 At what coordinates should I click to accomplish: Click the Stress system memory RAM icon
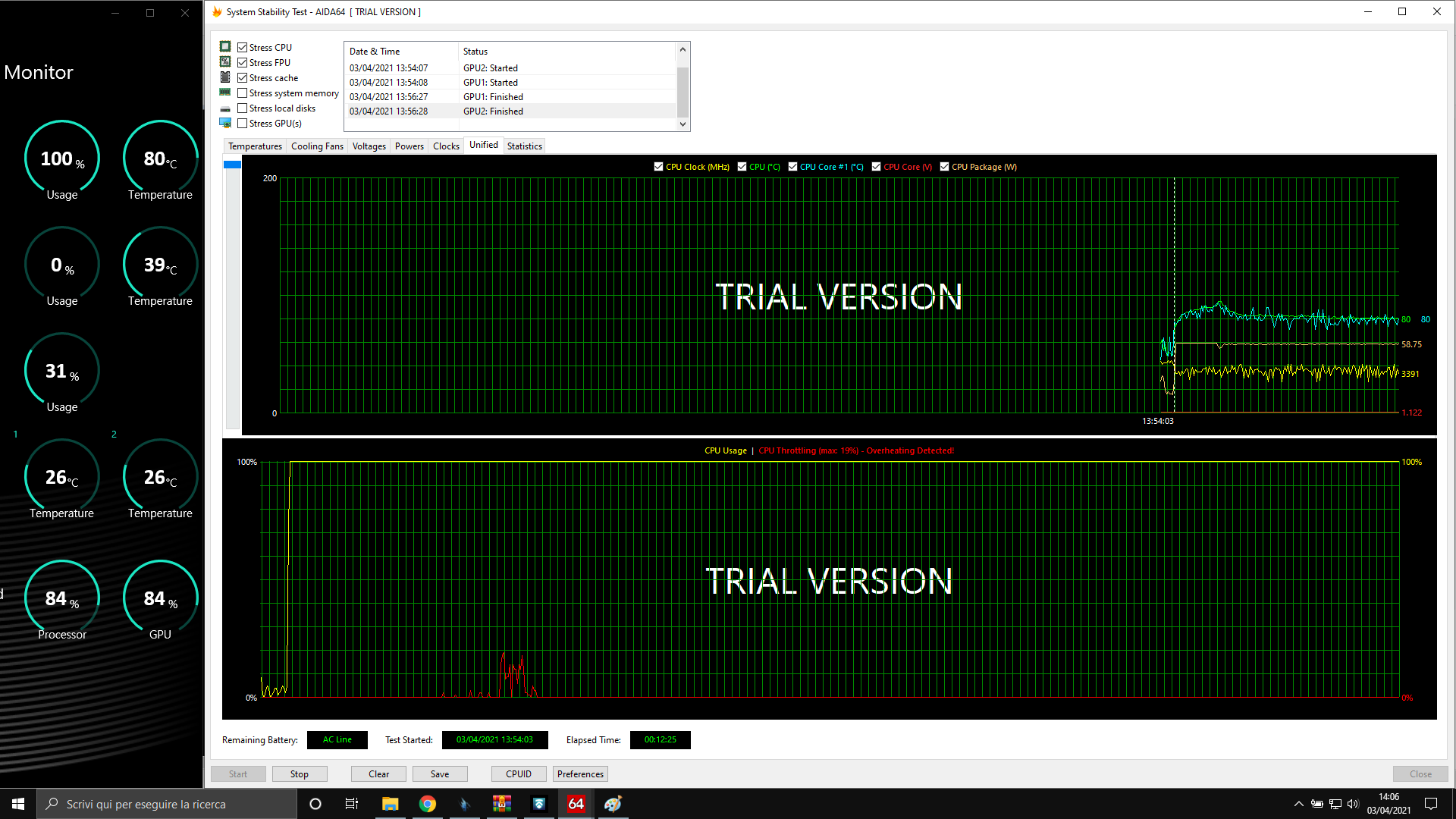pos(225,93)
